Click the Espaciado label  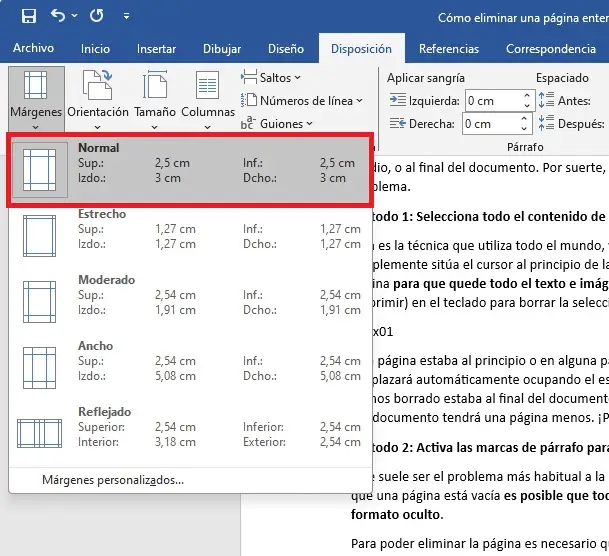click(x=562, y=78)
